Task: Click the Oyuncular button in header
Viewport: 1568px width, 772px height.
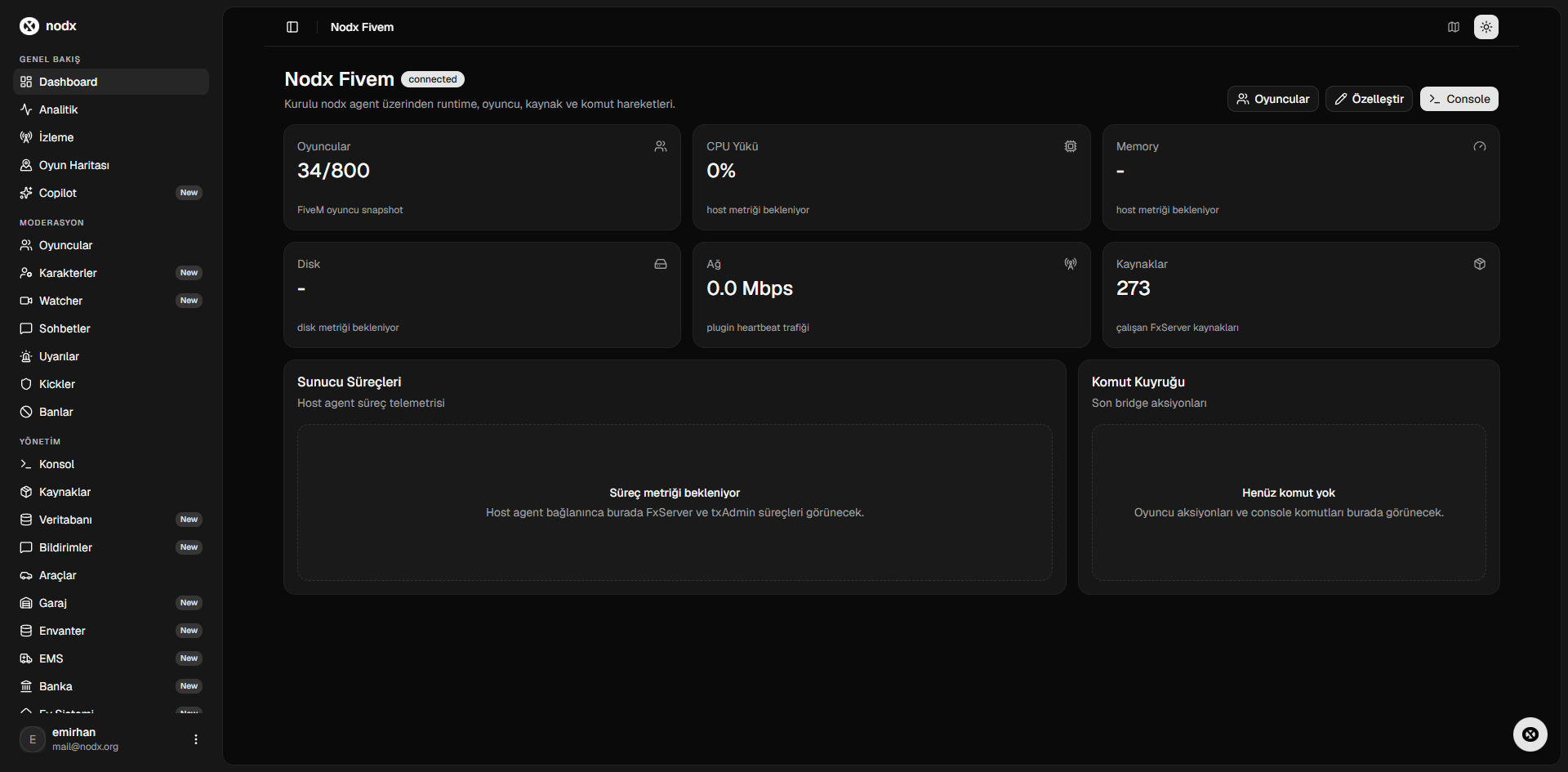Action: 1272,99
